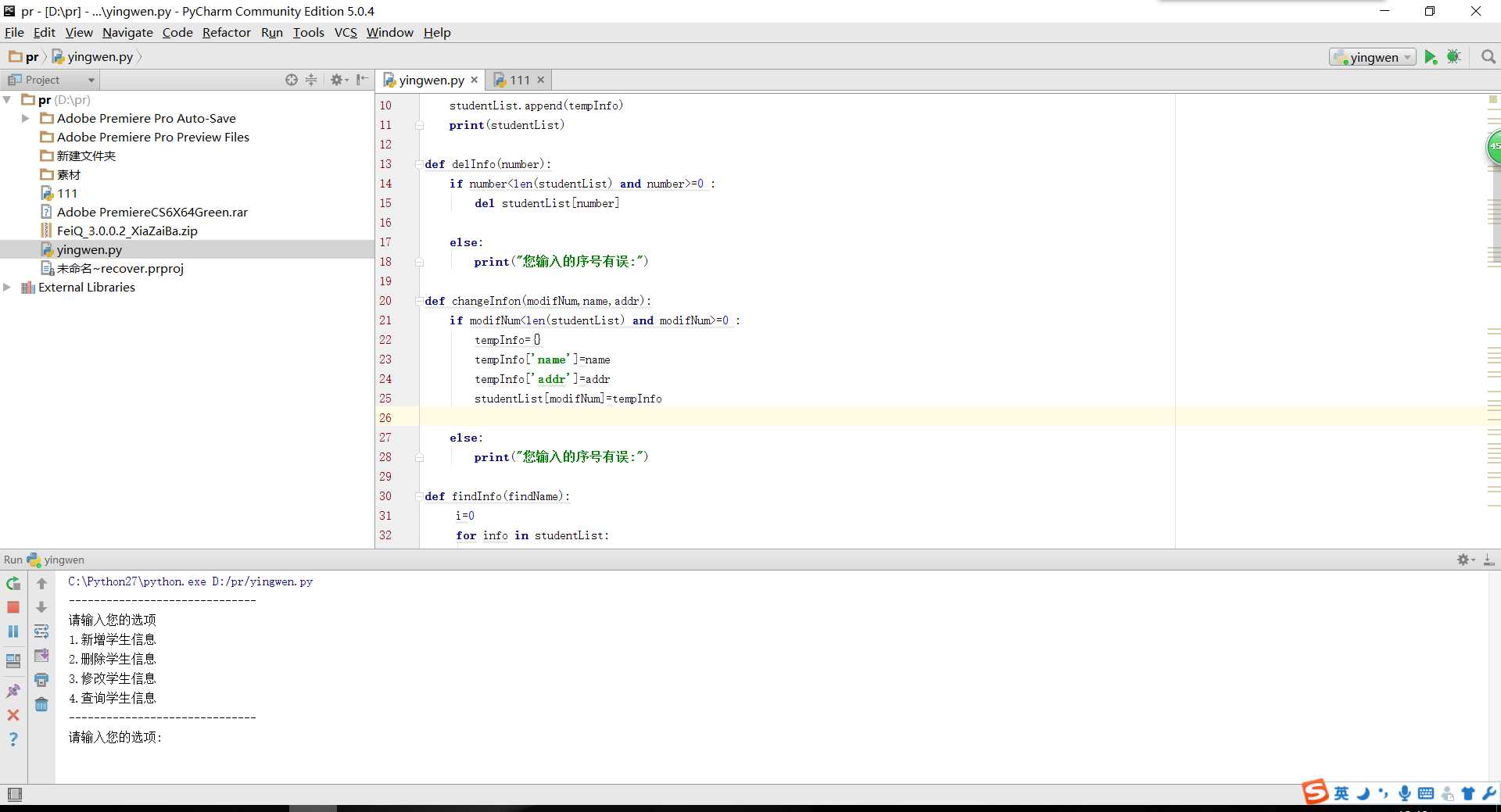Debug yingwen with bug icon
The height and width of the screenshot is (812, 1501).
pos(1454,57)
